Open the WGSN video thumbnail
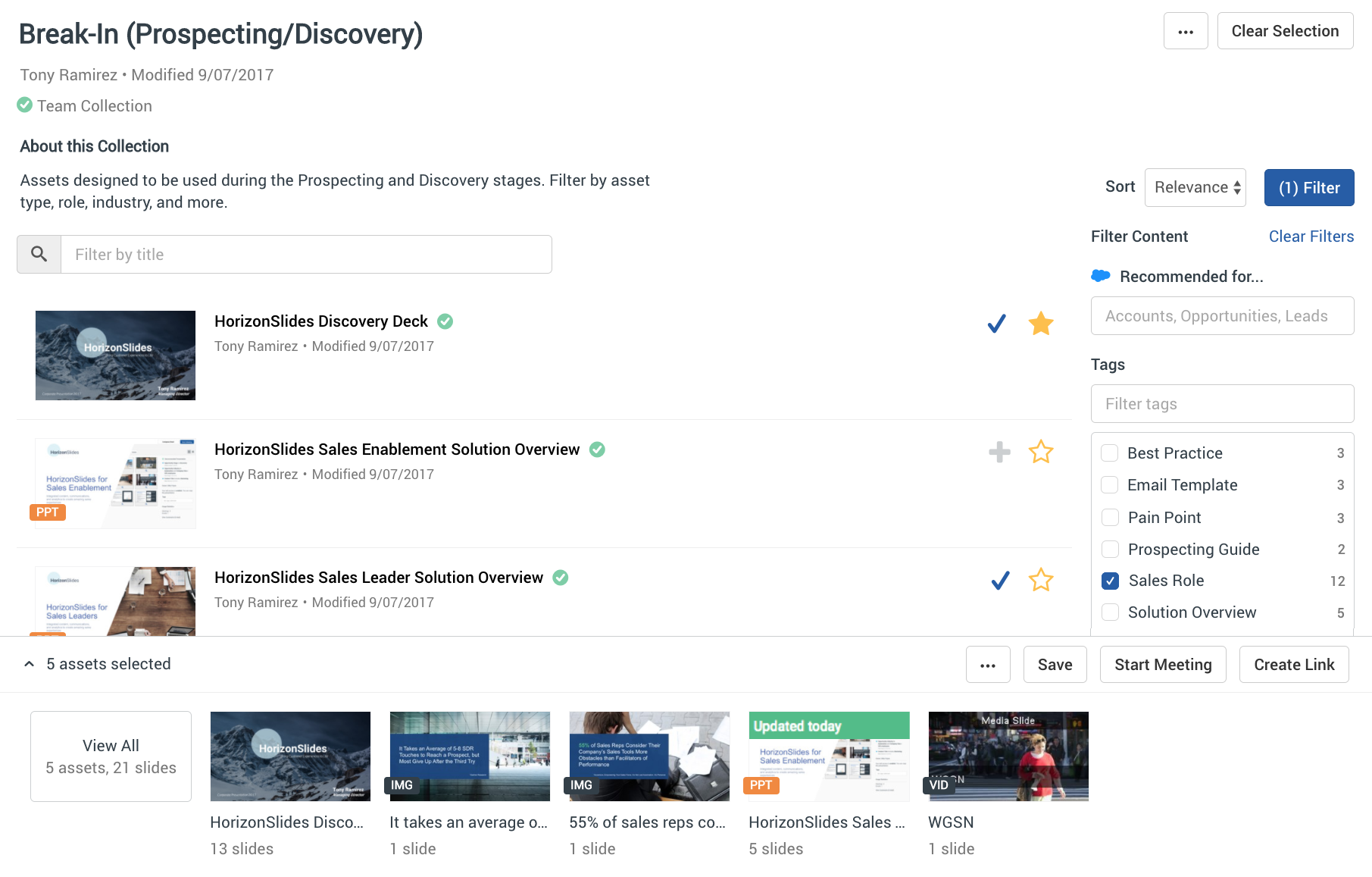The width and height of the screenshot is (1372, 877). click(1008, 756)
